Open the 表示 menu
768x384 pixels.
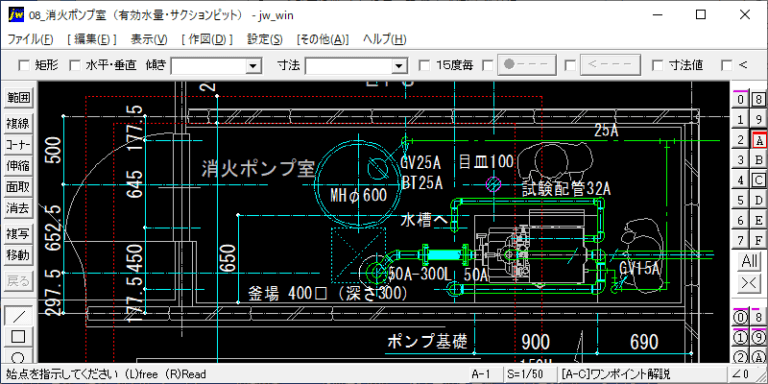tap(149, 40)
